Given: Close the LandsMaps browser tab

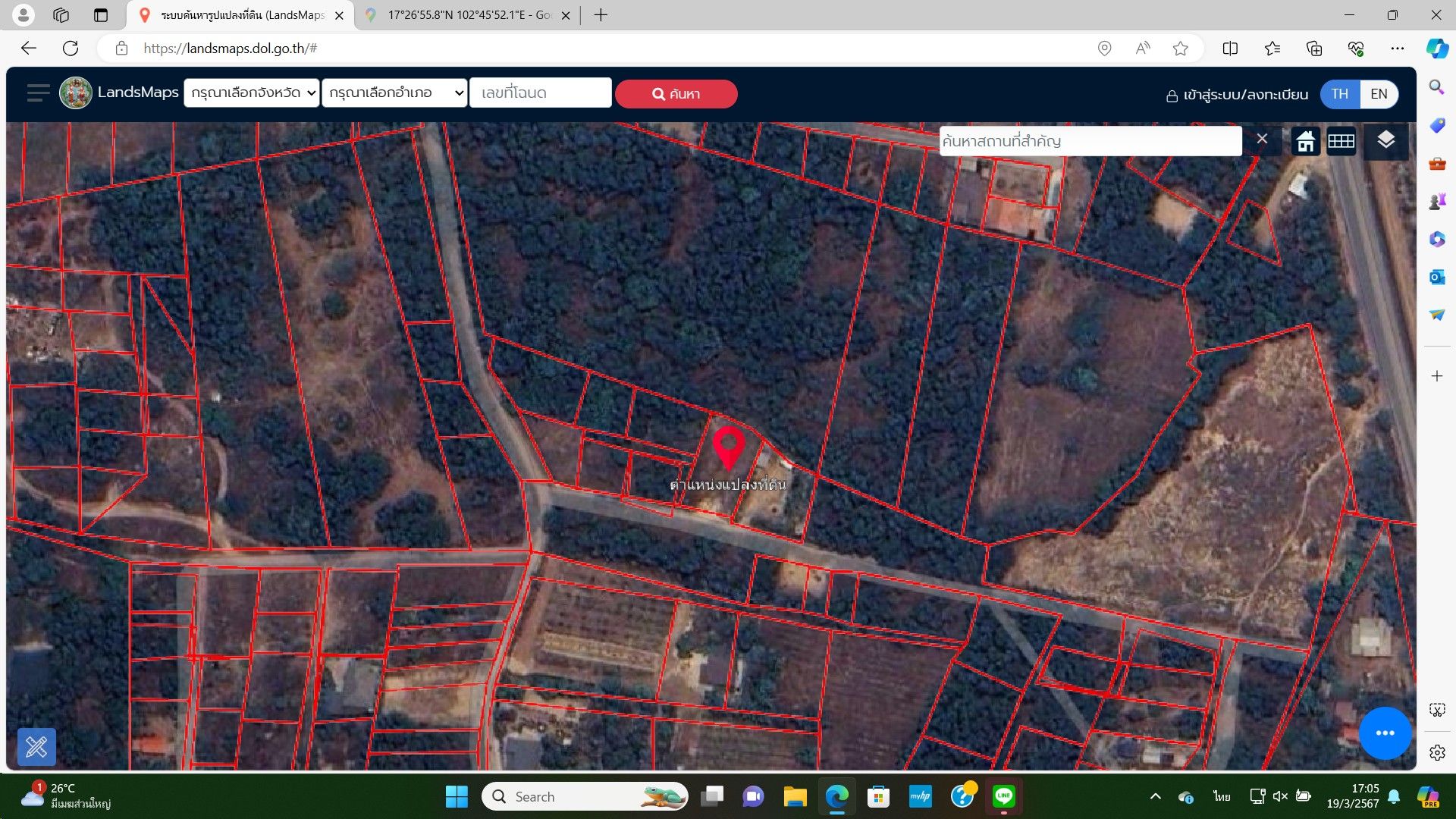Looking at the screenshot, I should coord(339,15).
